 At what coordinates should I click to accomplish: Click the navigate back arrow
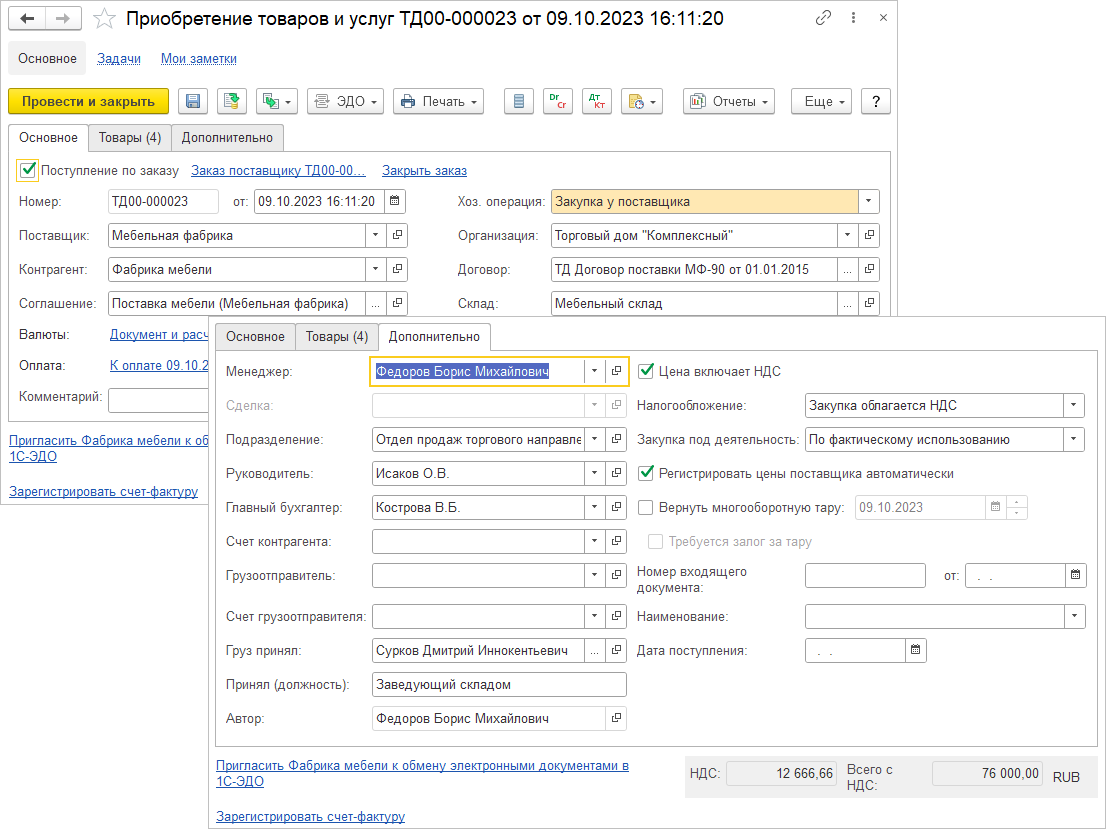[x=27, y=19]
